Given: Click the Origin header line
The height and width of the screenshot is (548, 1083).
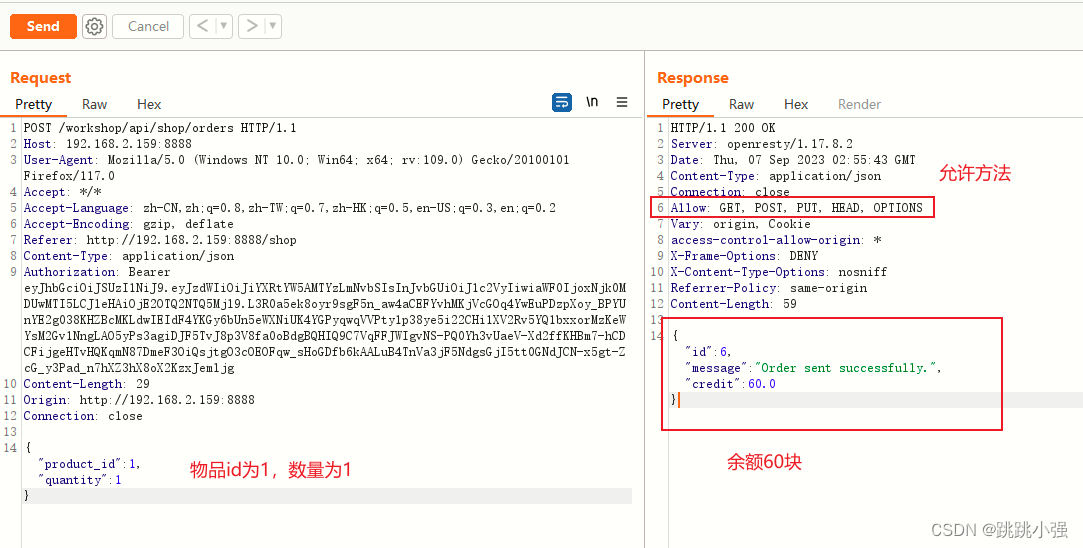Looking at the screenshot, I should [x=139, y=399].
